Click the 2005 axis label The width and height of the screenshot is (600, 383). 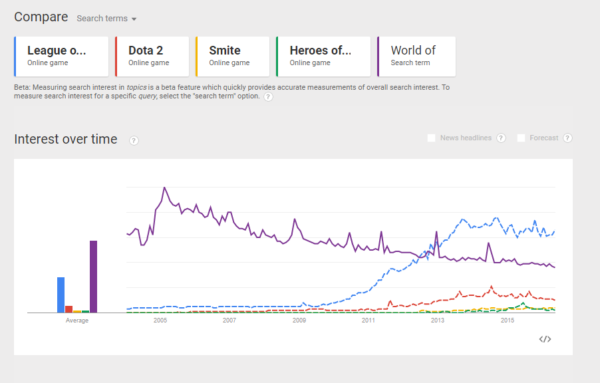point(160,321)
